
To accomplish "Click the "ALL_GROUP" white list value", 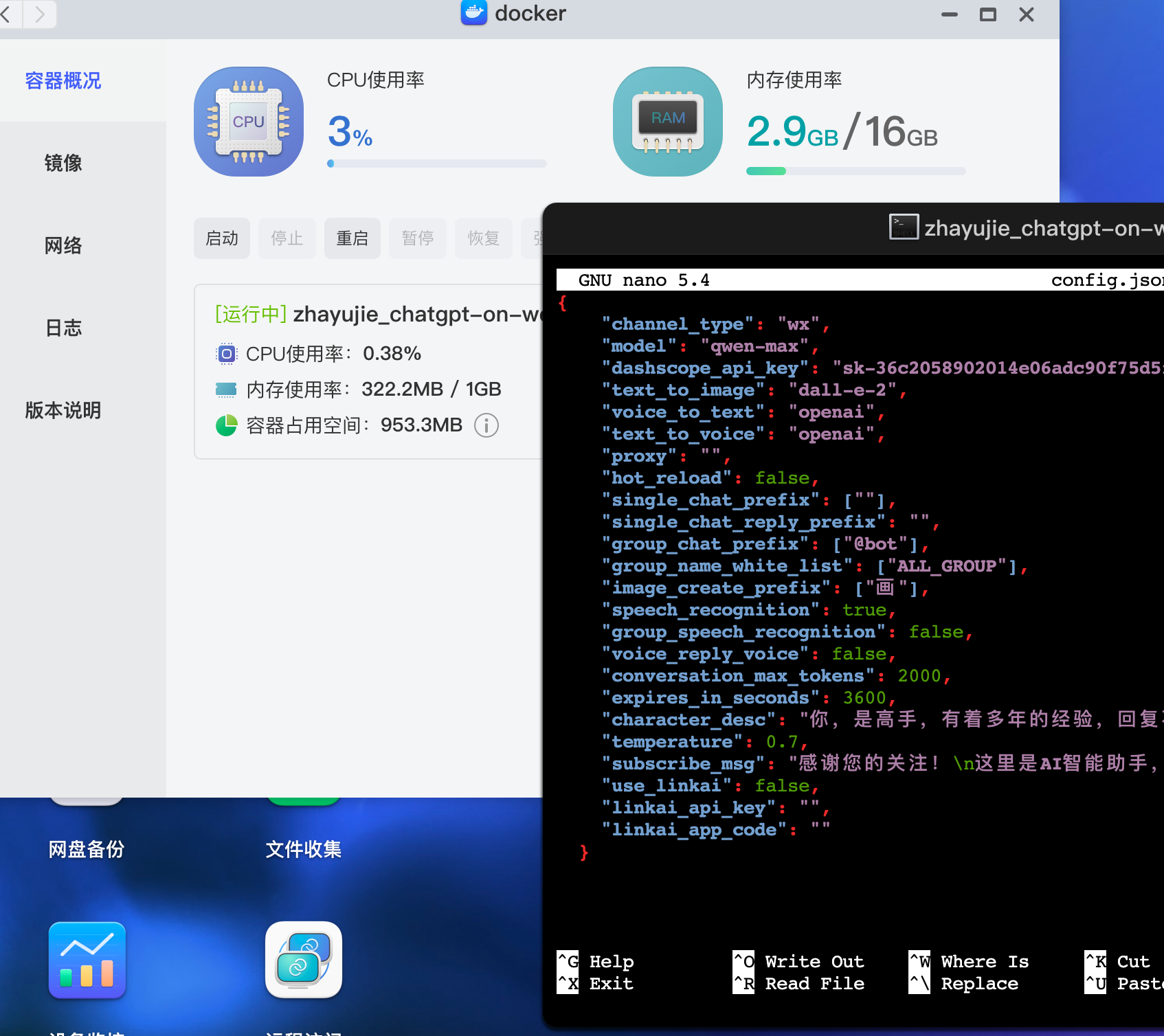I will pos(947,565).
